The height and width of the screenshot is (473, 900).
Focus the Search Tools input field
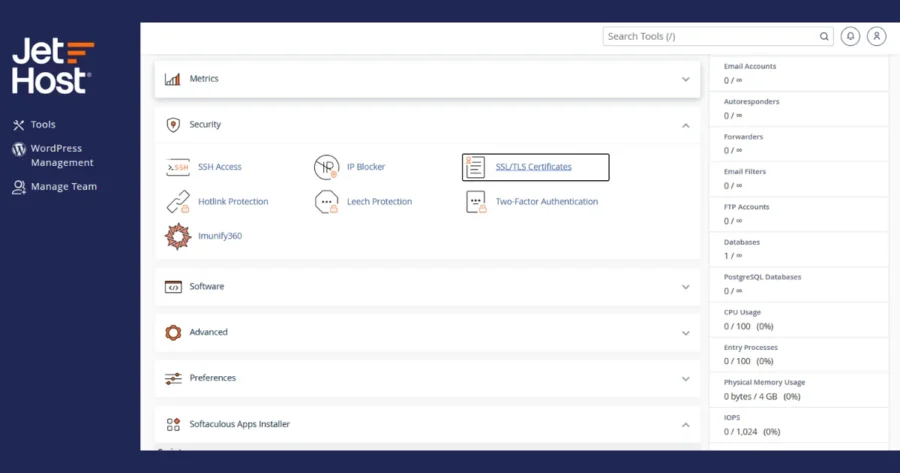click(710, 36)
